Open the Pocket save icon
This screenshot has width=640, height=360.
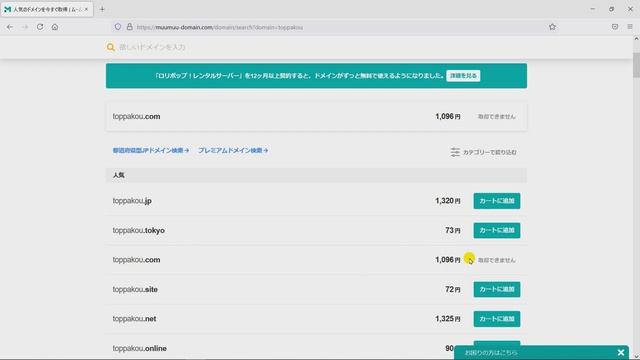(x=615, y=27)
